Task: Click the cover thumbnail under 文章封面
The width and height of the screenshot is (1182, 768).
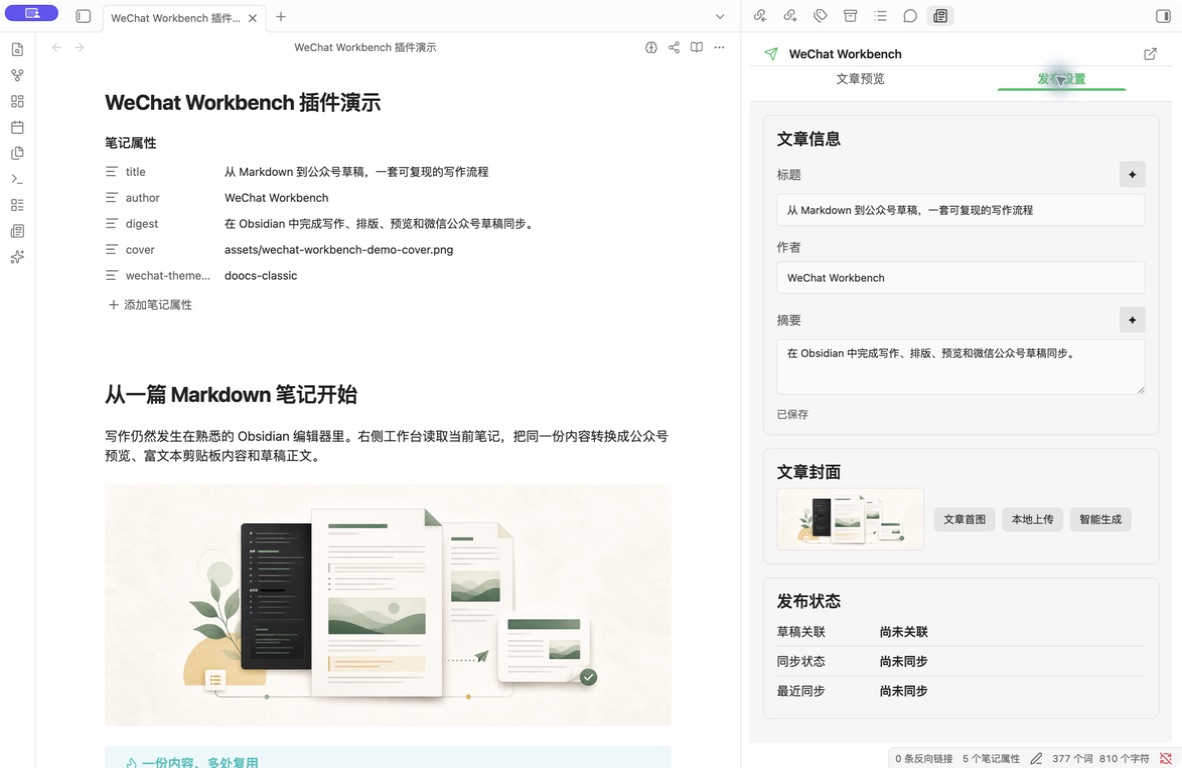Action: [x=850, y=519]
